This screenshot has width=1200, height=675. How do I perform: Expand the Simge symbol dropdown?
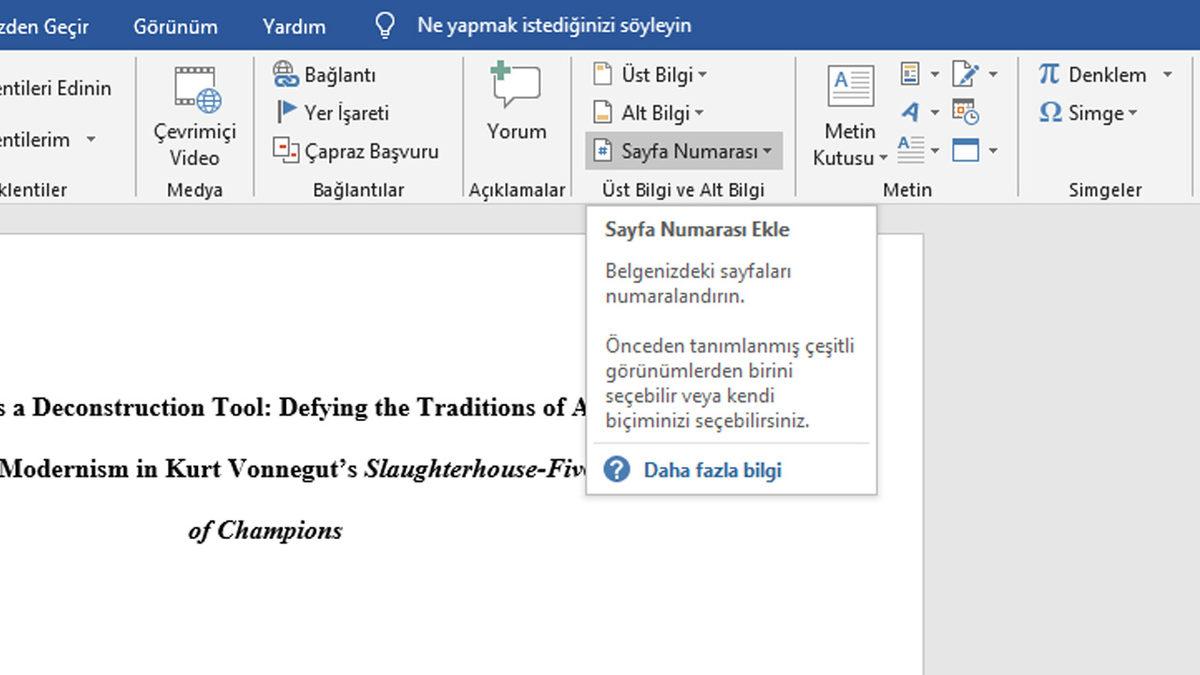pos(1088,113)
